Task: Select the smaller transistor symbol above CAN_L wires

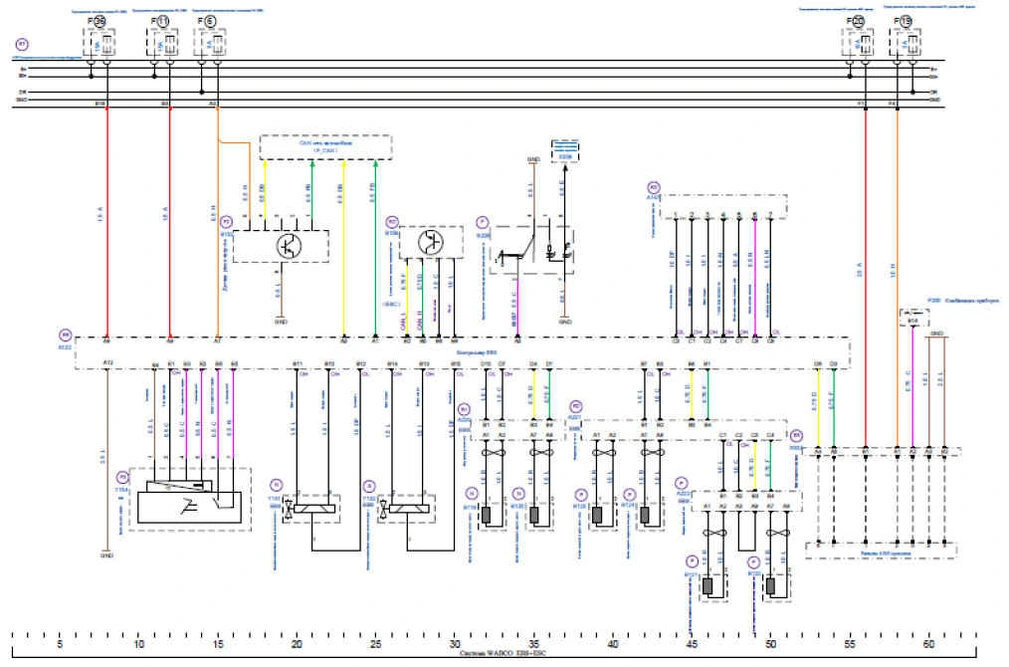Action: (x=431, y=242)
